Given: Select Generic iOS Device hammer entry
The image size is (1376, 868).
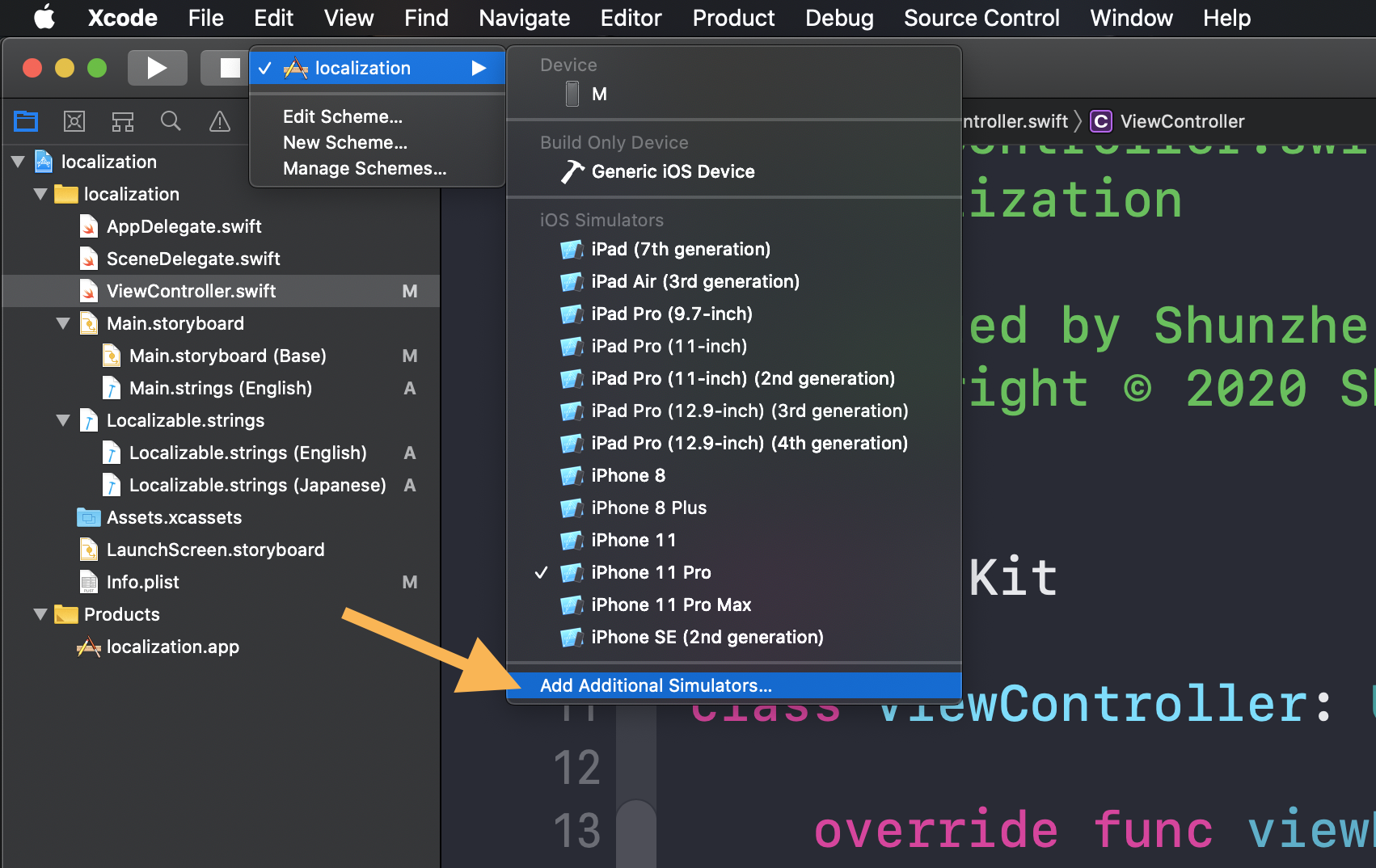Looking at the screenshot, I should coord(734,171).
